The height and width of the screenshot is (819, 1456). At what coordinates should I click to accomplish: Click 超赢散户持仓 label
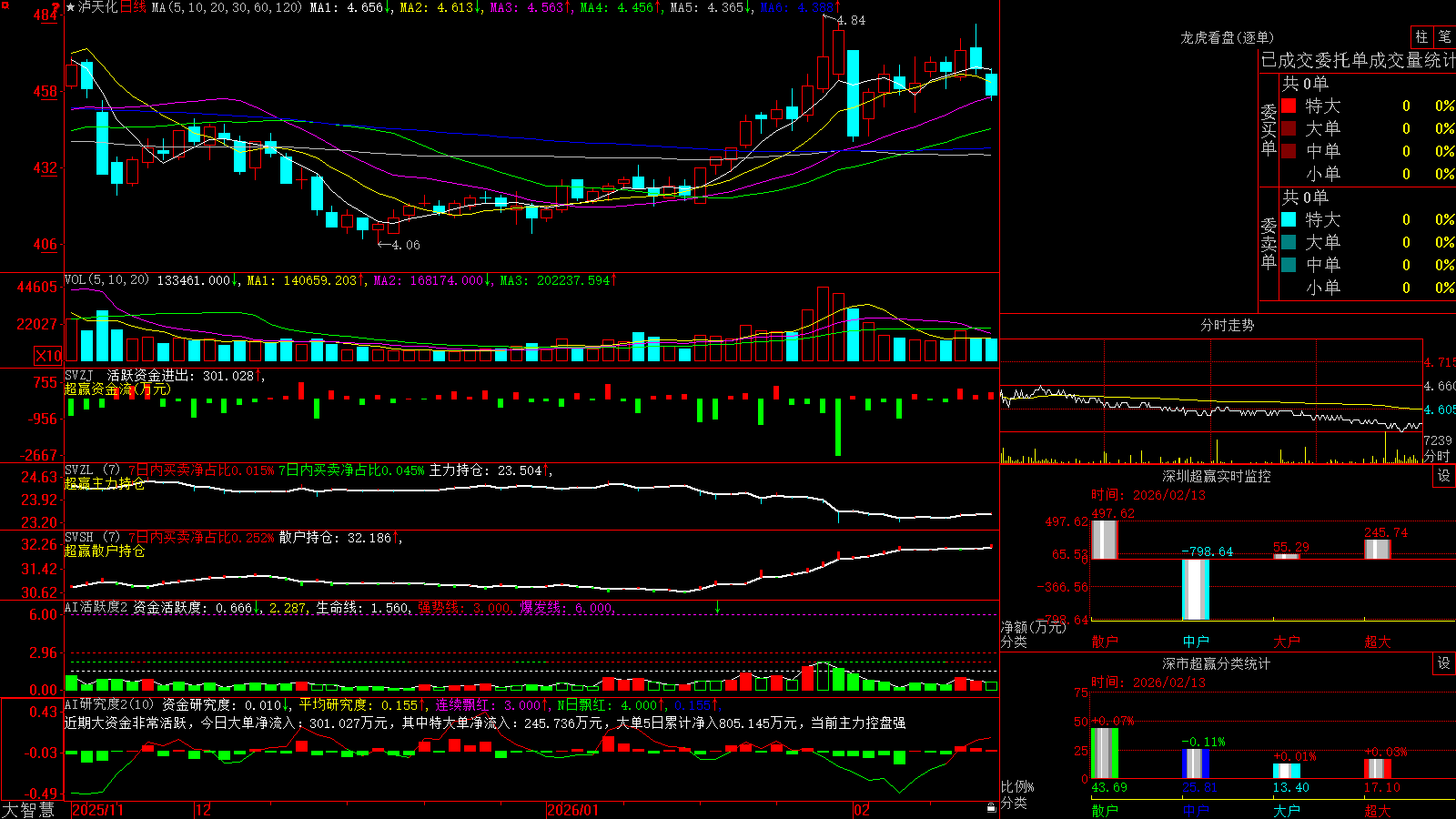105,551
